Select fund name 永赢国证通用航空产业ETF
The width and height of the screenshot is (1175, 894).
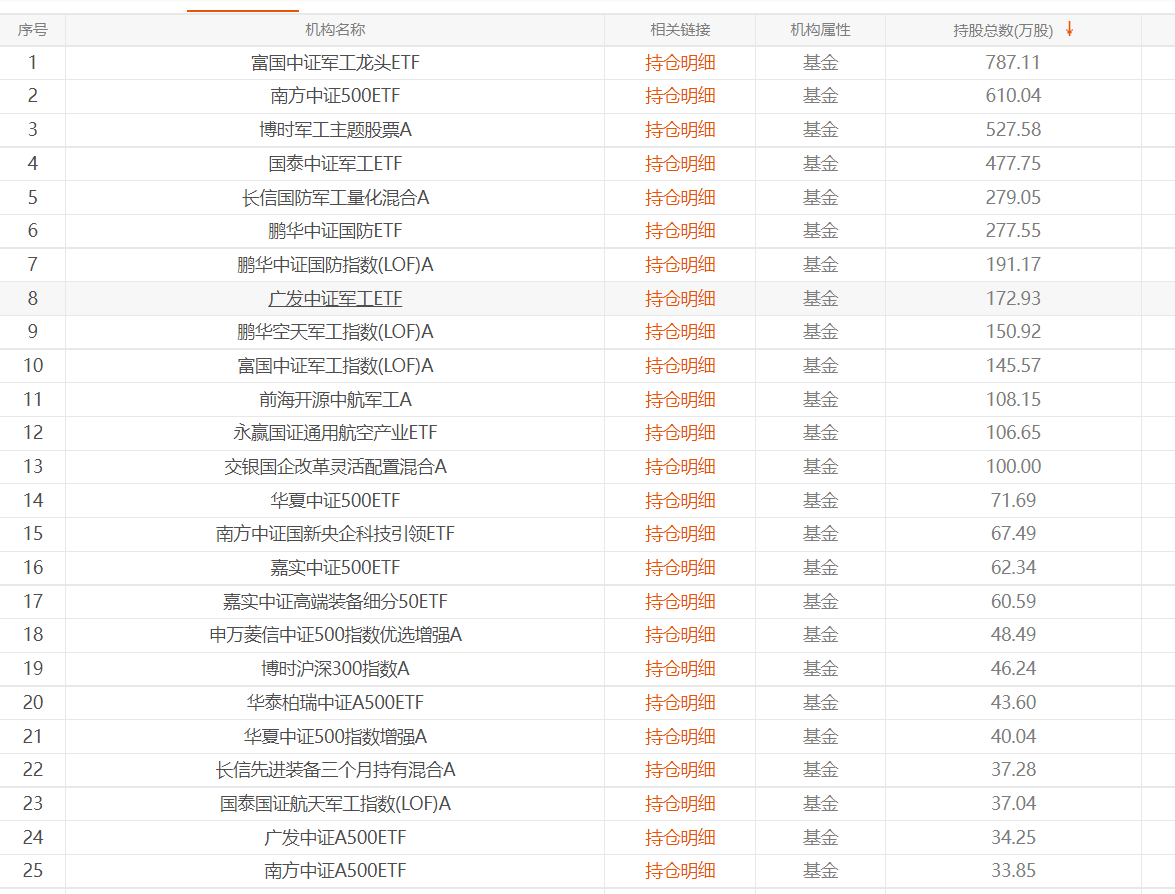point(335,432)
